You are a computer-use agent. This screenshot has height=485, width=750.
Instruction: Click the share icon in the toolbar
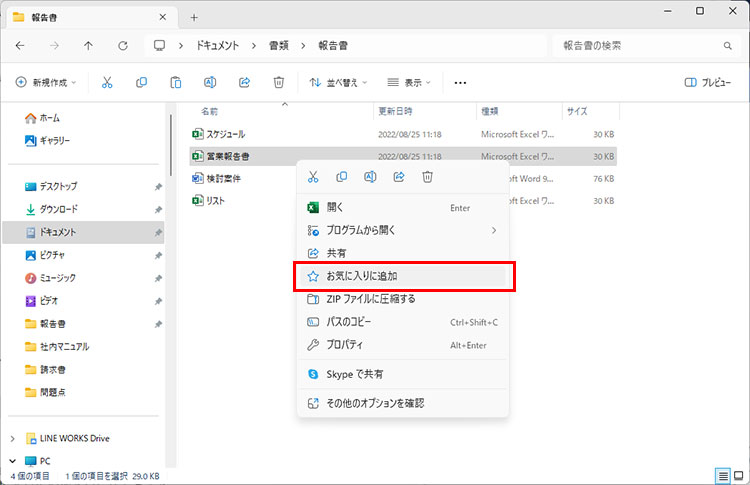[x=244, y=83]
